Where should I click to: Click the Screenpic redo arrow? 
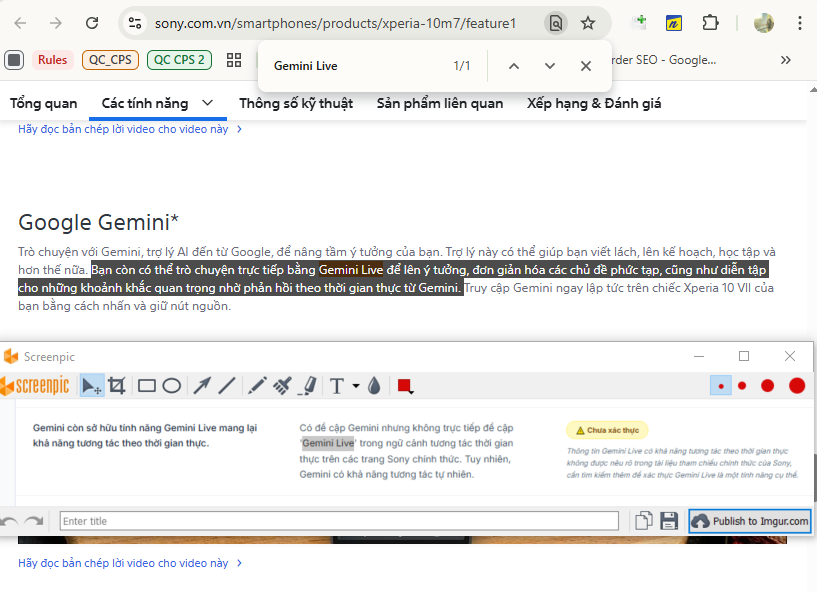click(x=34, y=521)
